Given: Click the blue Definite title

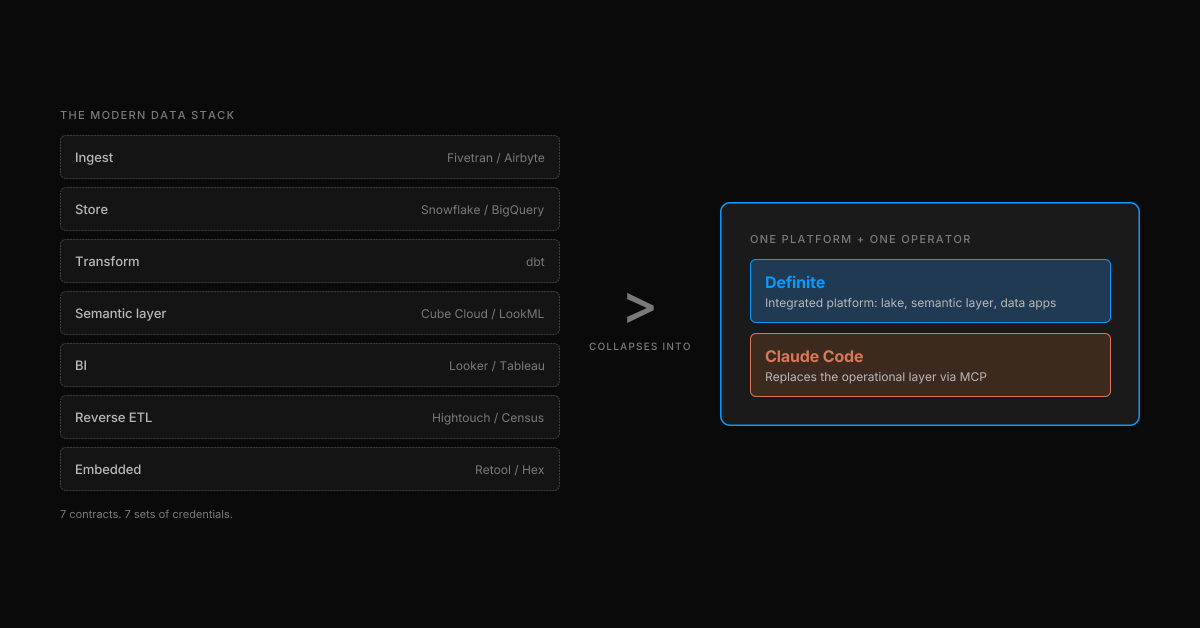Looking at the screenshot, I should (x=795, y=283).
